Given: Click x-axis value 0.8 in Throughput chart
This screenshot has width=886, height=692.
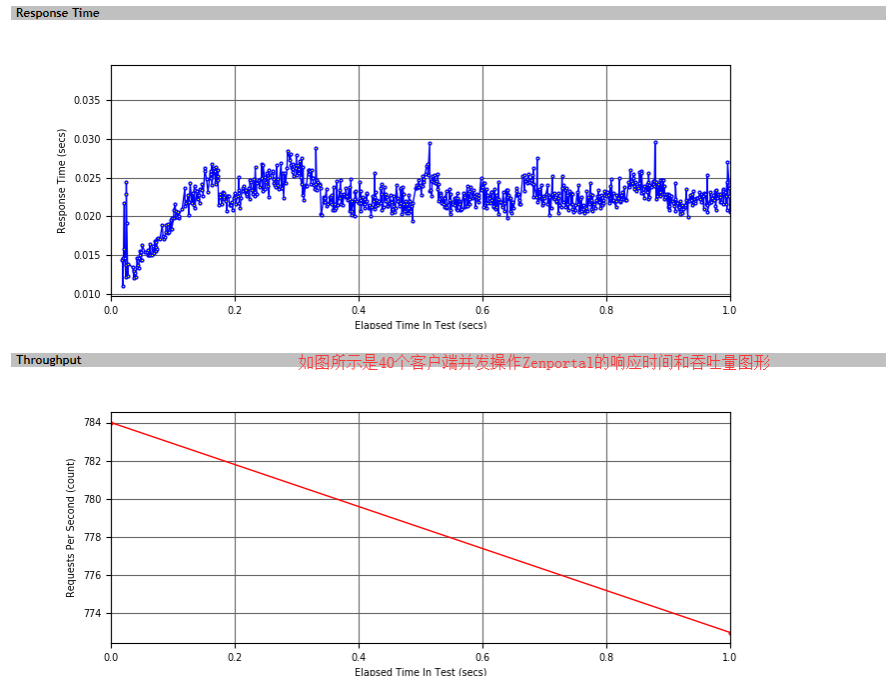Looking at the screenshot, I should (x=606, y=657).
